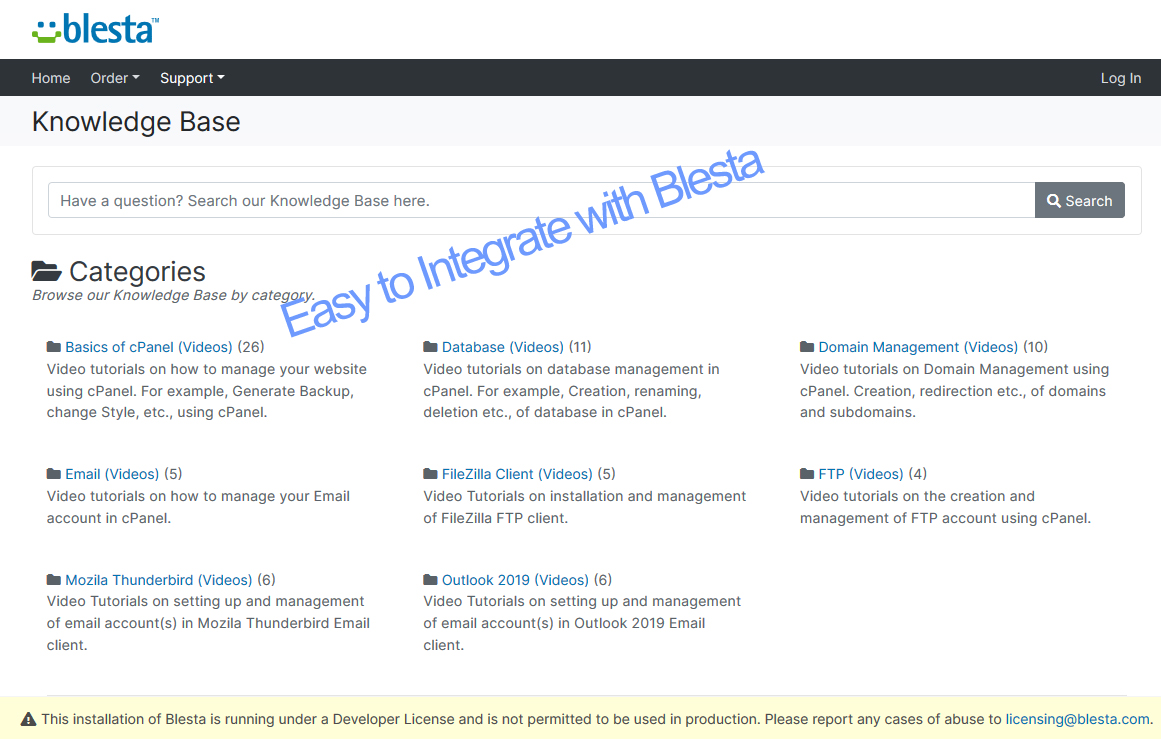Click folder icon next to FTP (Videos)

(807, 473)
